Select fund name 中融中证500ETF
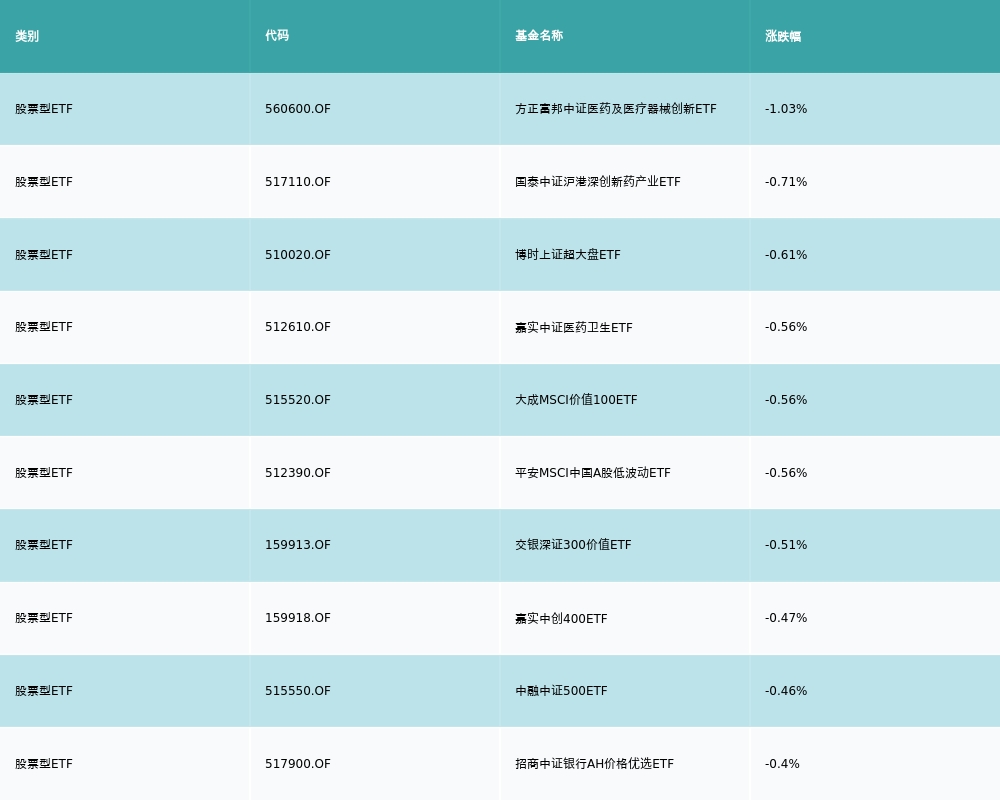The height and width of the screenshot is (800, 1000). point(561,691)
